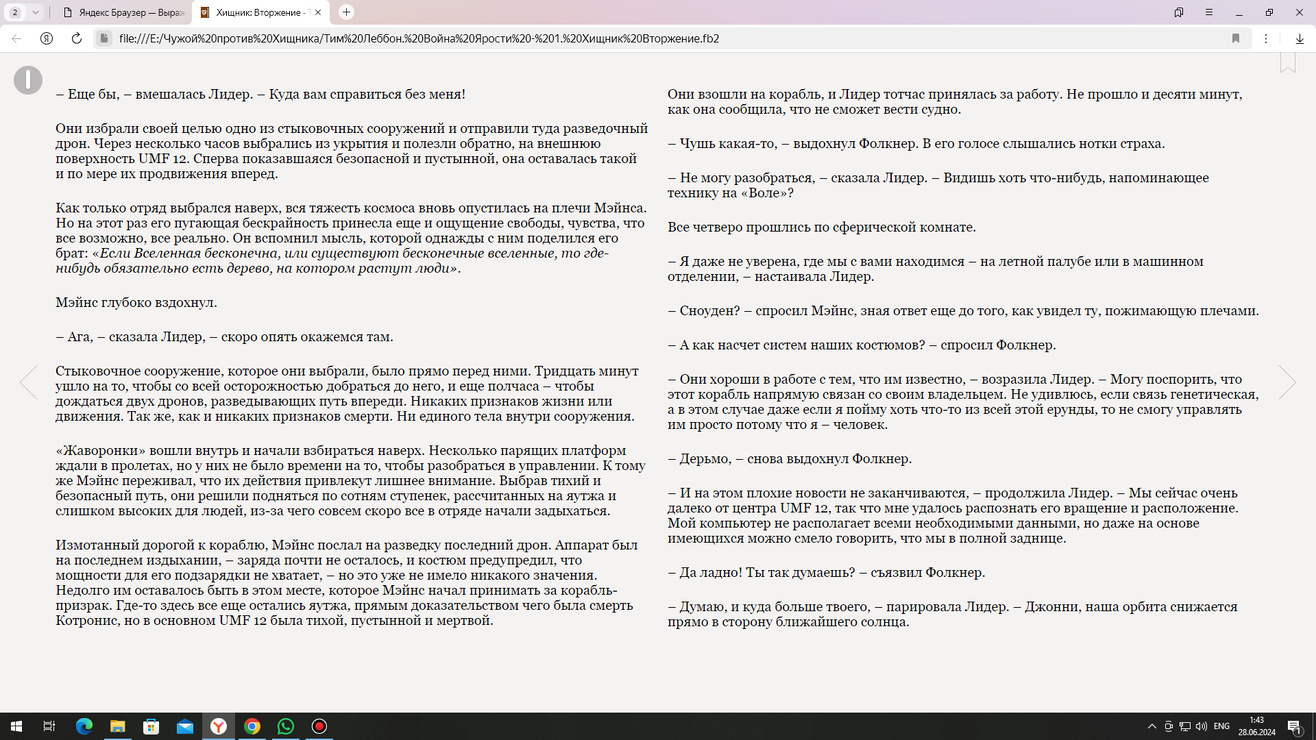
Task: Launch Microsoft Edge from taskbar
Action: [x=84, y=726]
